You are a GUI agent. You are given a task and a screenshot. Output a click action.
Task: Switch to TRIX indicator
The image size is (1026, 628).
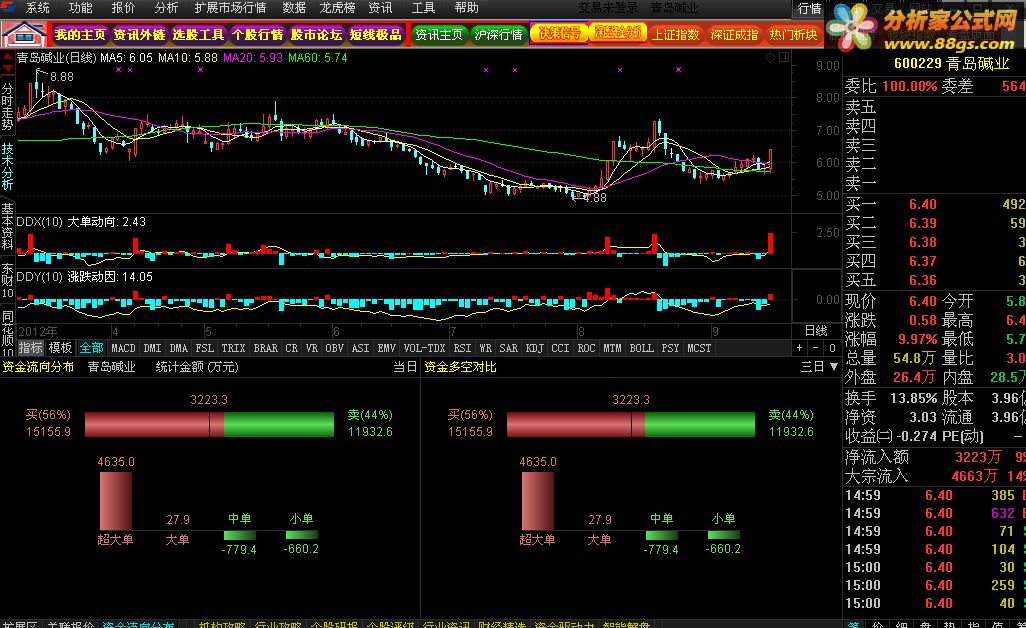[233, 348]
